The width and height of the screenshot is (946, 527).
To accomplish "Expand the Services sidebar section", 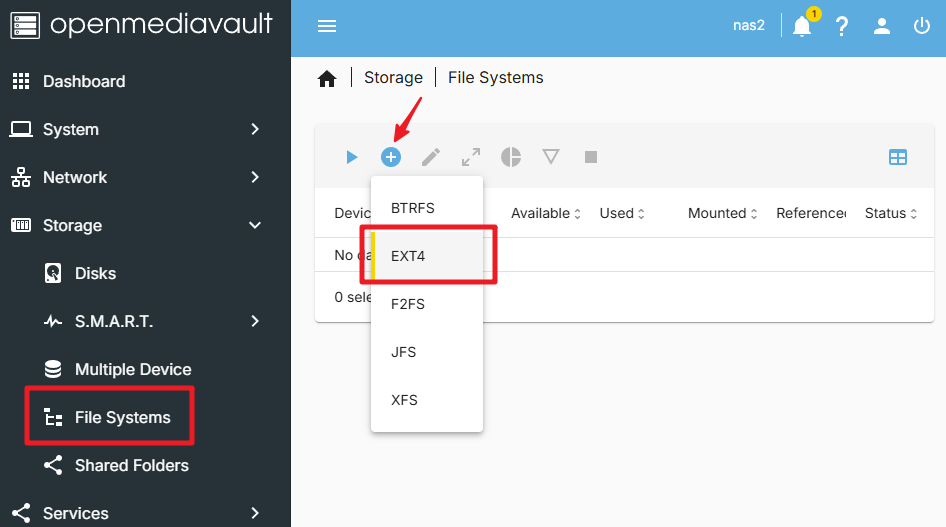I will (x=145, y=513).
